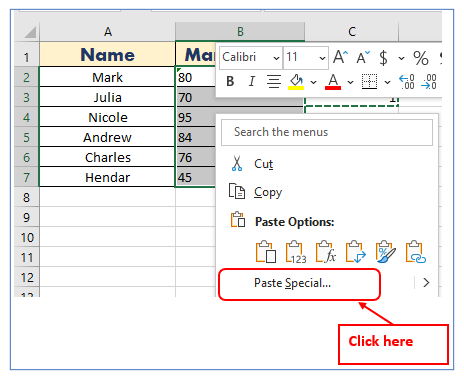This screenshot has width=464, height=378.
Task: Apply accounting dollar format
Action: tap(383, 57)
